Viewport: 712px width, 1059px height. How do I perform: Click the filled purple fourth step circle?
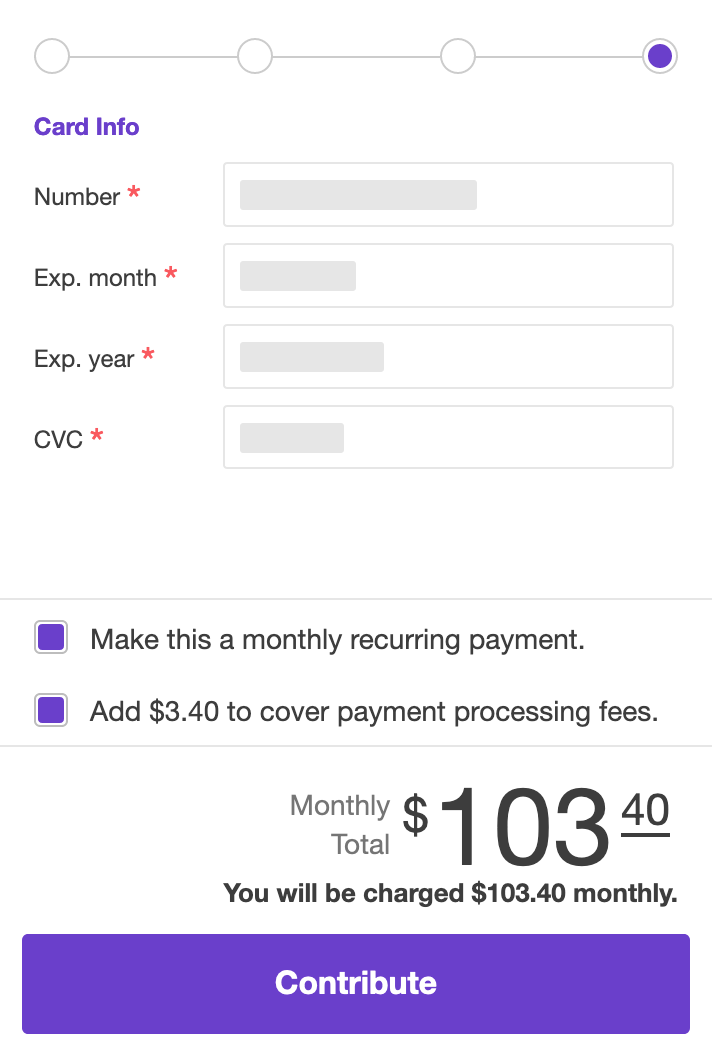[660, 56]
